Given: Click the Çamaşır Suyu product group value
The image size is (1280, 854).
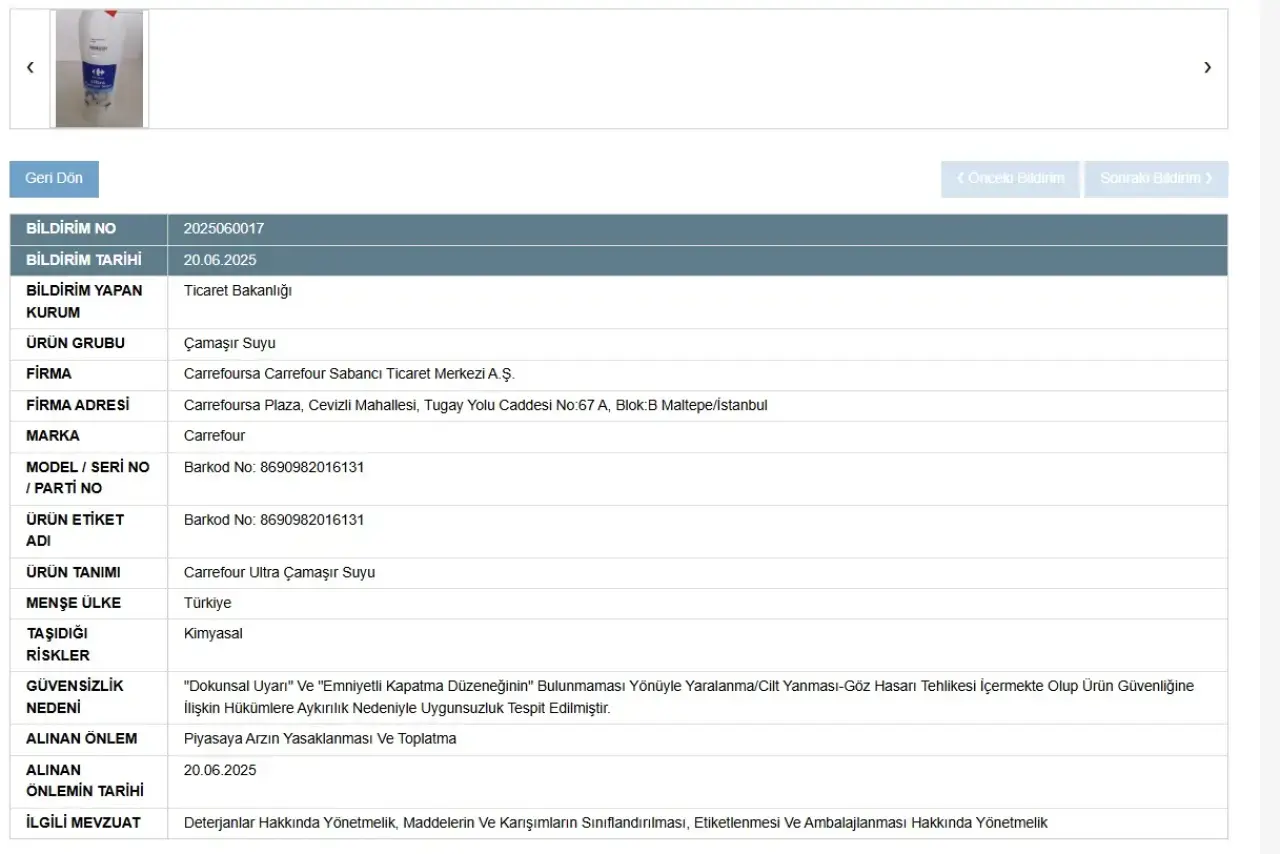Looking at the screenshot, I should tap(230, 343).
